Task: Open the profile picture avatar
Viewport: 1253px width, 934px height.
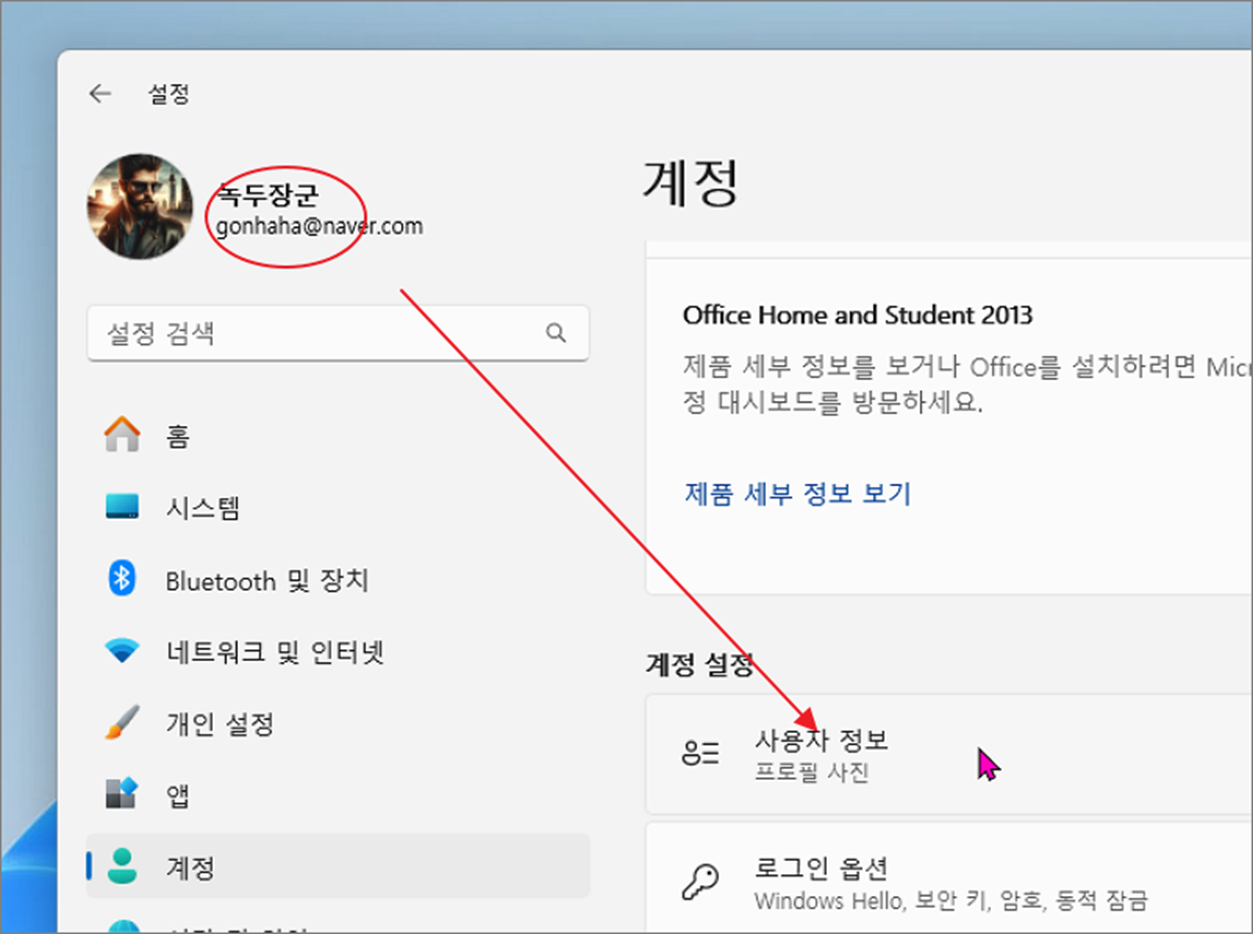Action: tap(140, 207)
